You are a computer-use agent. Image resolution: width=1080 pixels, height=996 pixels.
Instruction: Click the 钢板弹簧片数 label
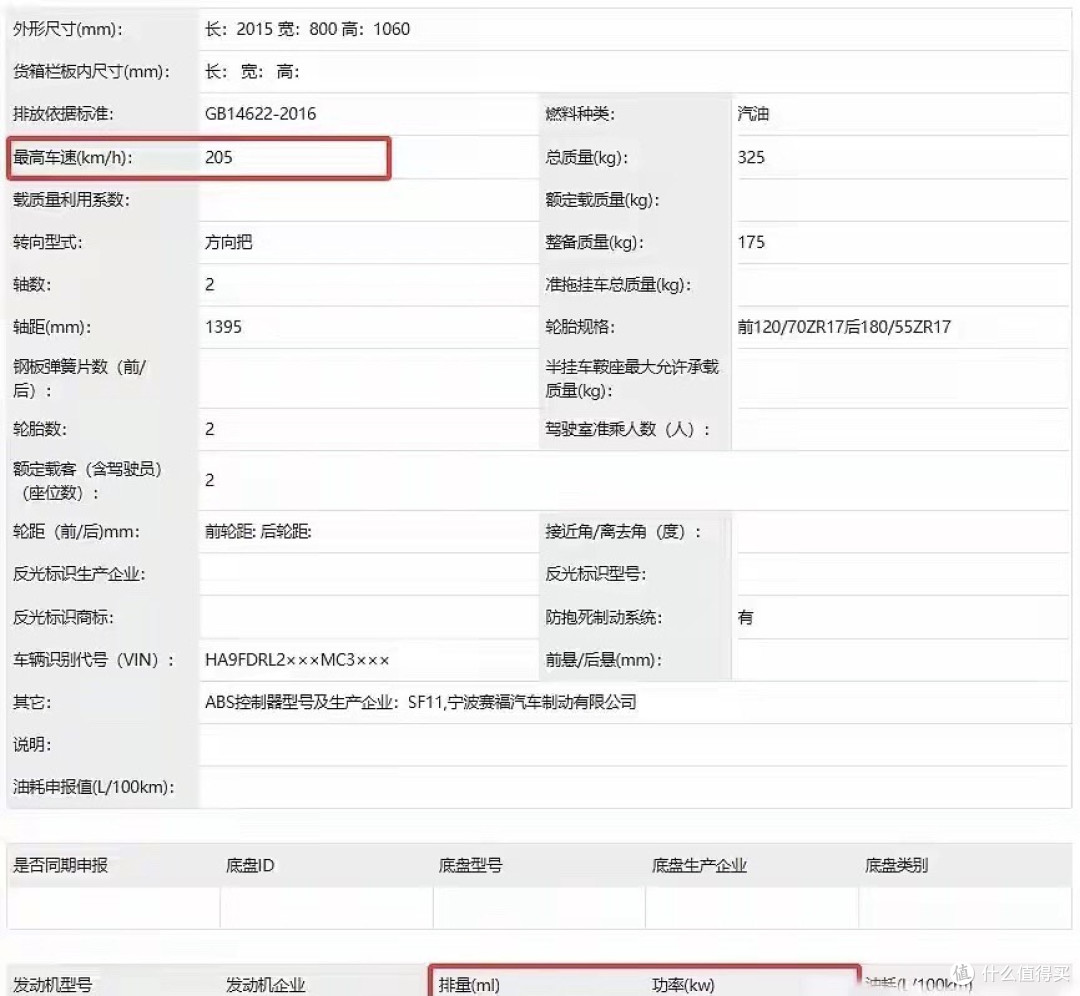(x=79, y=378)
